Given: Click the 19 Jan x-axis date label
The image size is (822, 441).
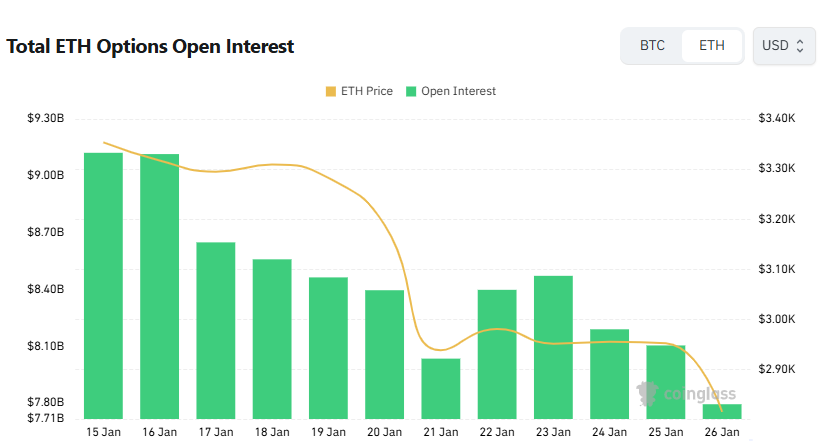Looking at the screenshot, I should [x=328, y=432].
